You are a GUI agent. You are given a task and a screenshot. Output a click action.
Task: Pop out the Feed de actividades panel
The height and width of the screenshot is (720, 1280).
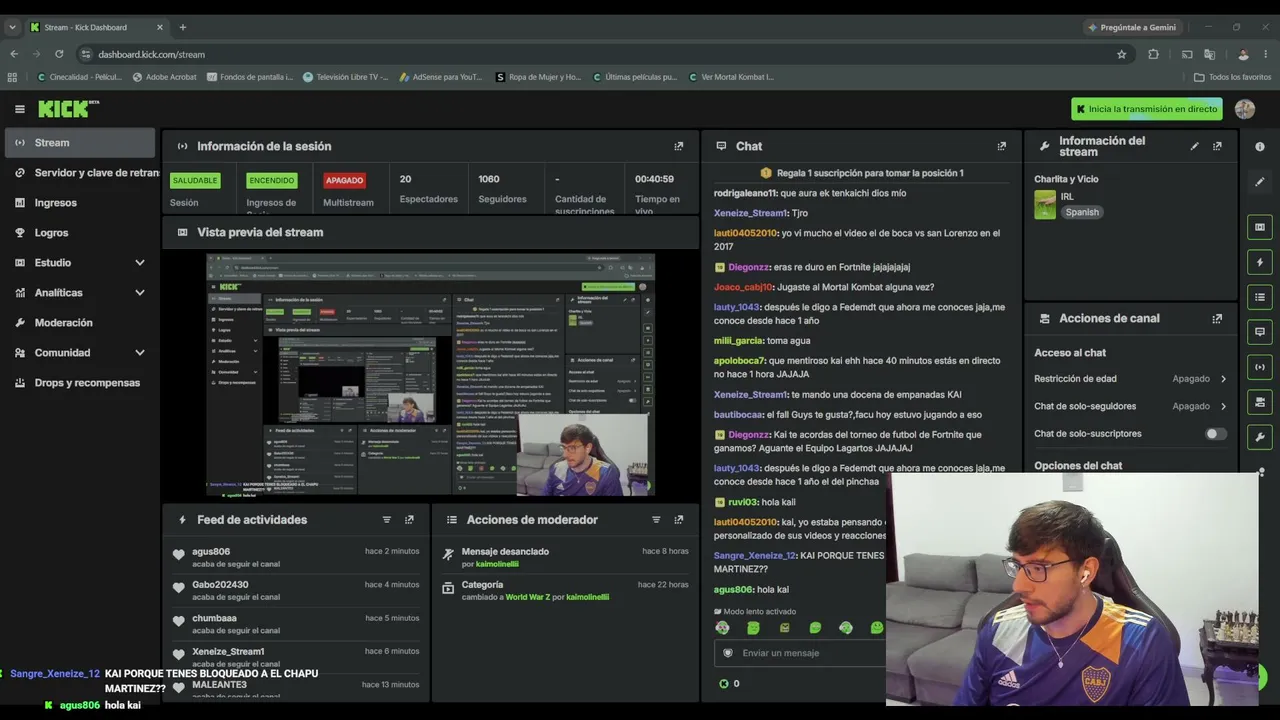click(x=409, y=520)
